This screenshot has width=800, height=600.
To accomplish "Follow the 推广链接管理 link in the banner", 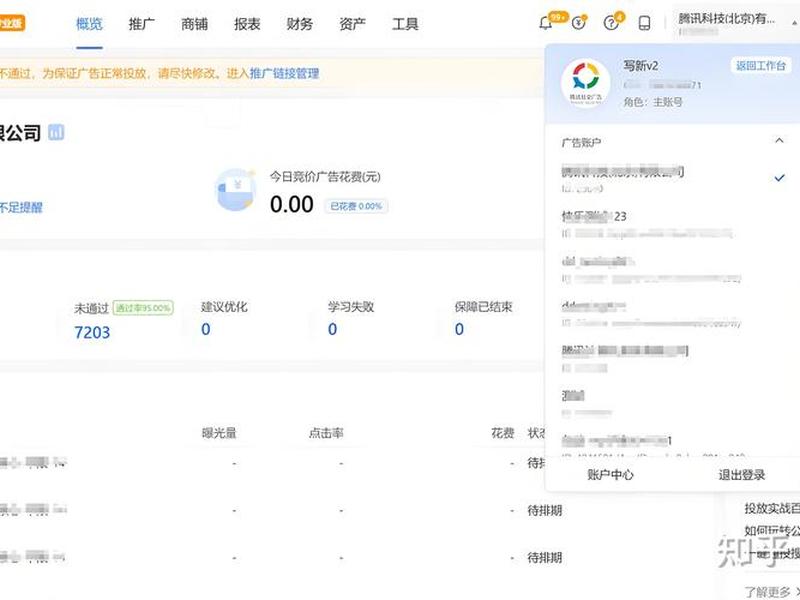I will tap(284, 73).
